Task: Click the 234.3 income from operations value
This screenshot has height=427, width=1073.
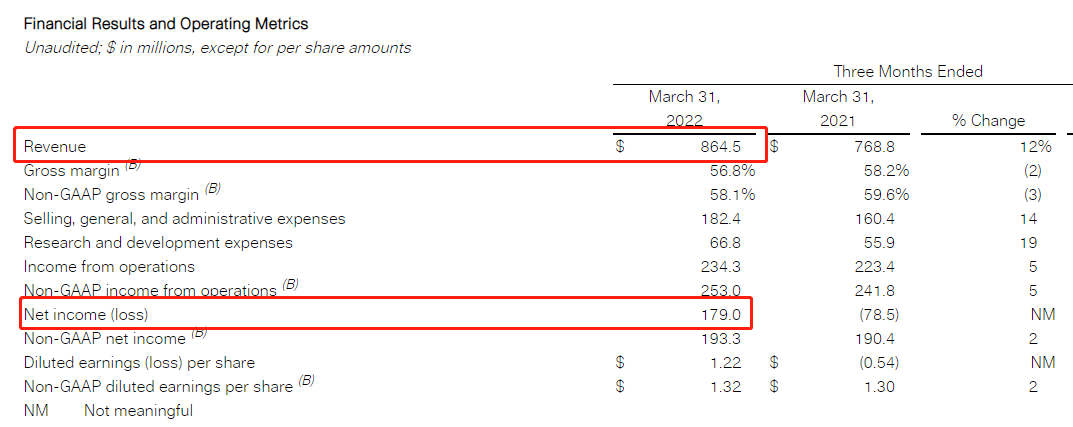Action: tap(720, 267)
